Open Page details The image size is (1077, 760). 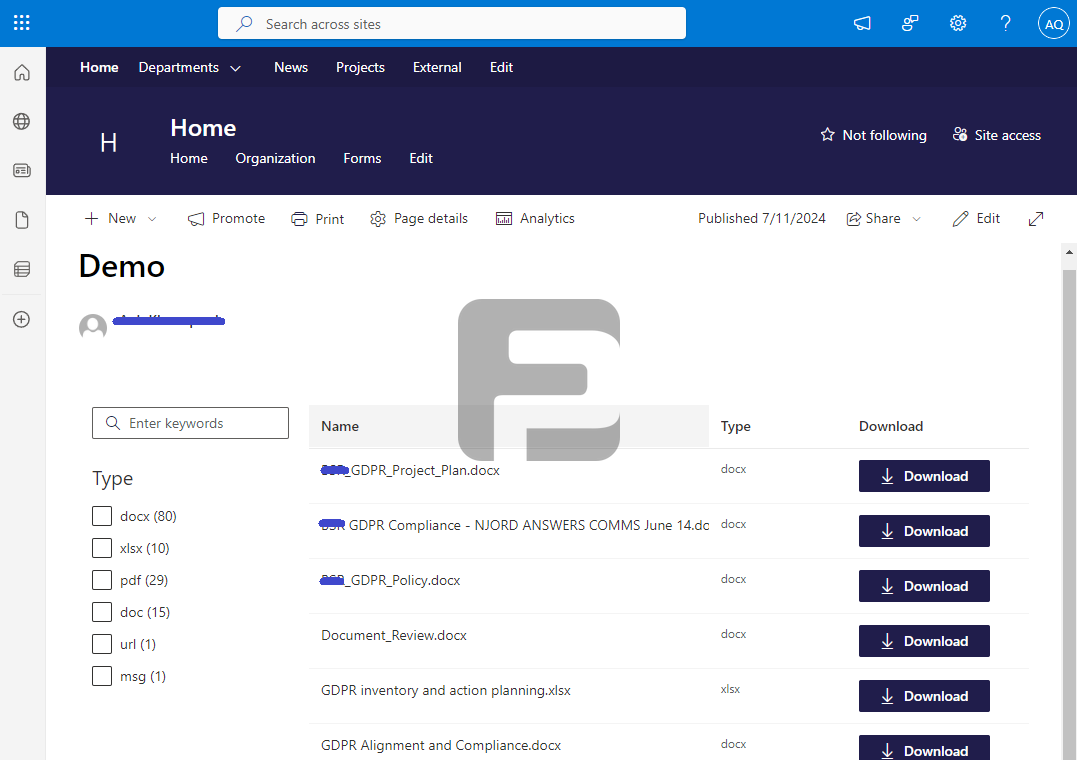pyautogui.click(x=418, y=218)
